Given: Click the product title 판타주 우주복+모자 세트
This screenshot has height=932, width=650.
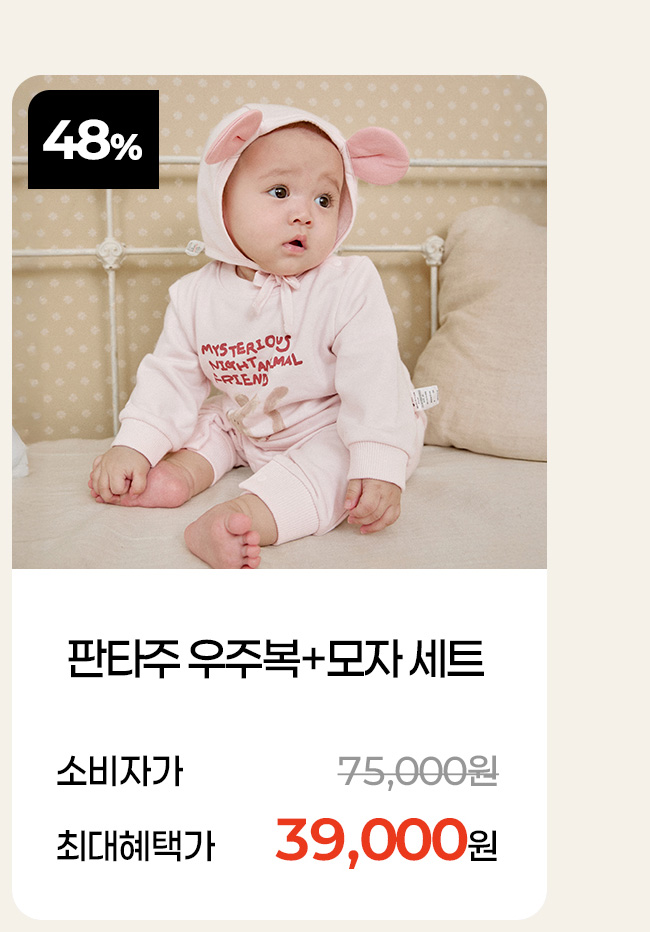Looking at the screenshot, I should click(276, 659).
